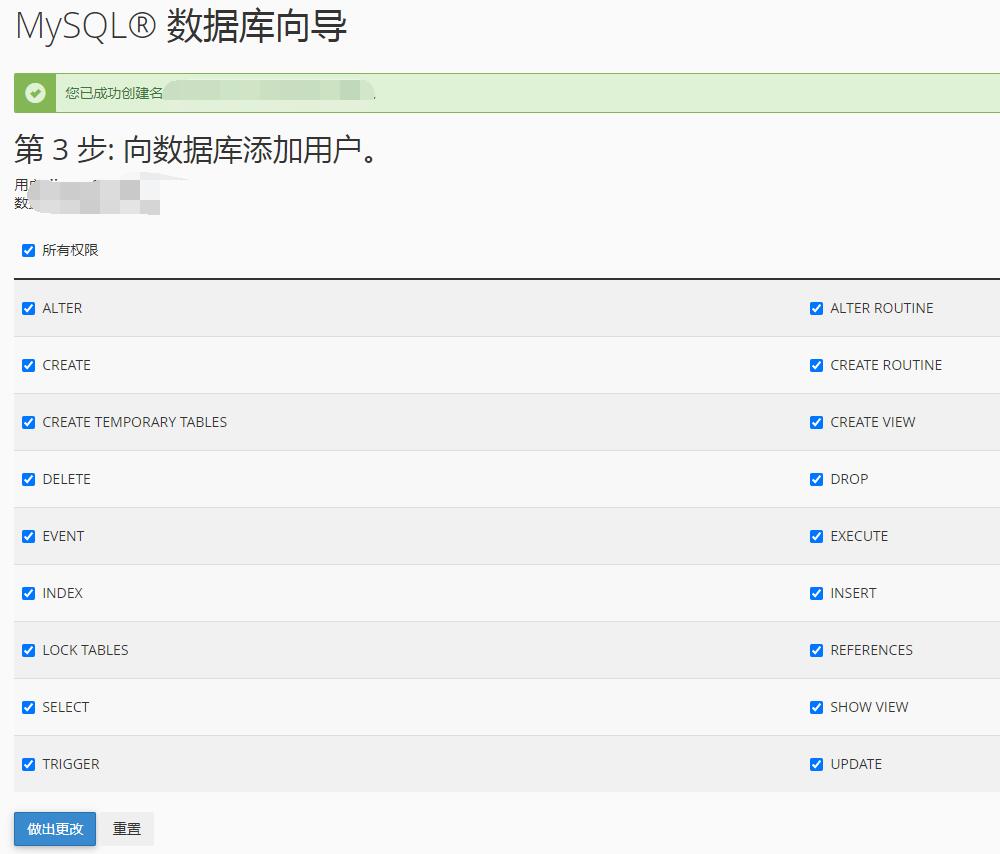Click the green success checkmark icon
Viewport: 1000px width, 854px height.
click(35, 93)
